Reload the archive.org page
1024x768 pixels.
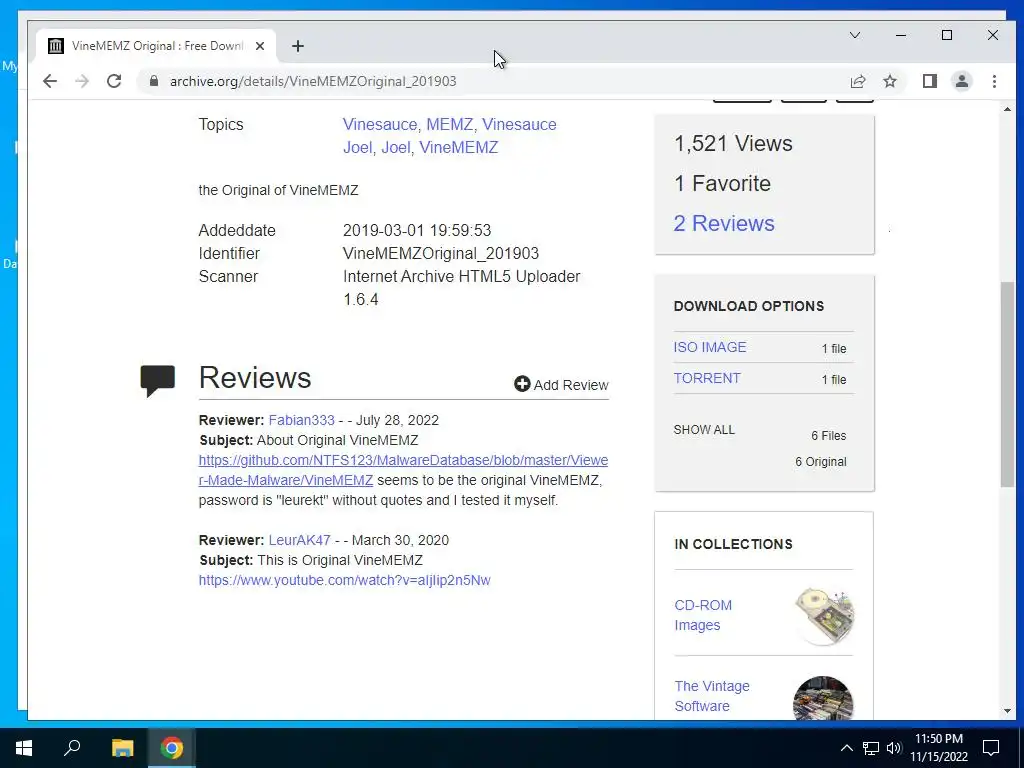click(114, 81)
